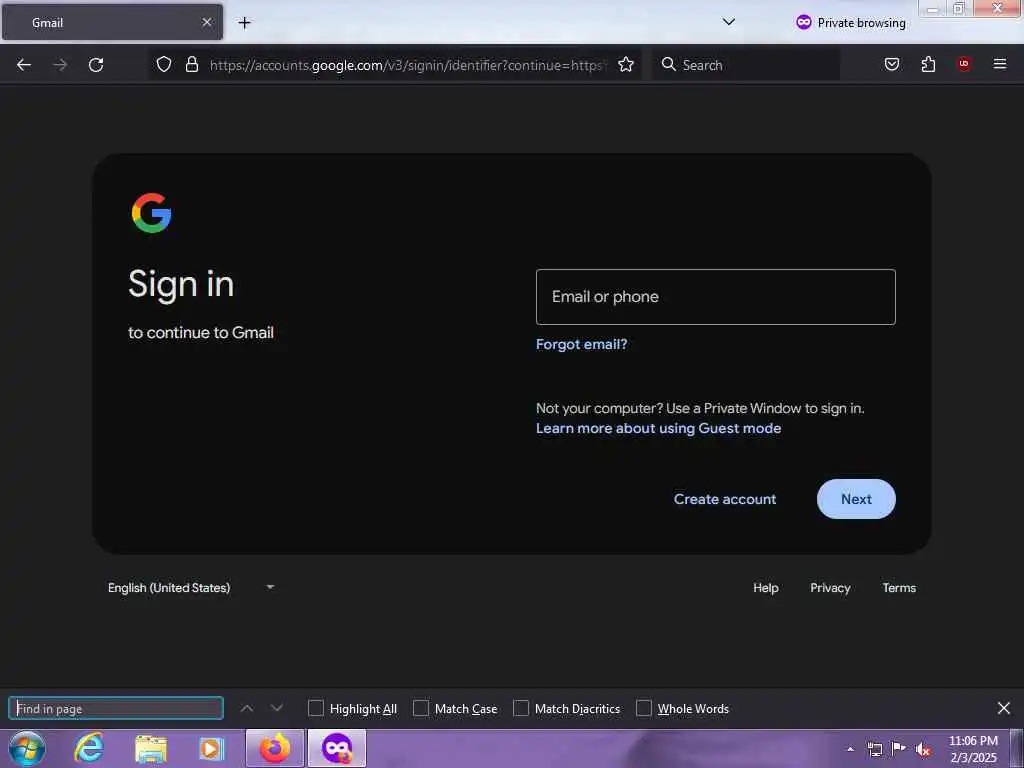Click the search magnifier icon

(x=668, y=64)
